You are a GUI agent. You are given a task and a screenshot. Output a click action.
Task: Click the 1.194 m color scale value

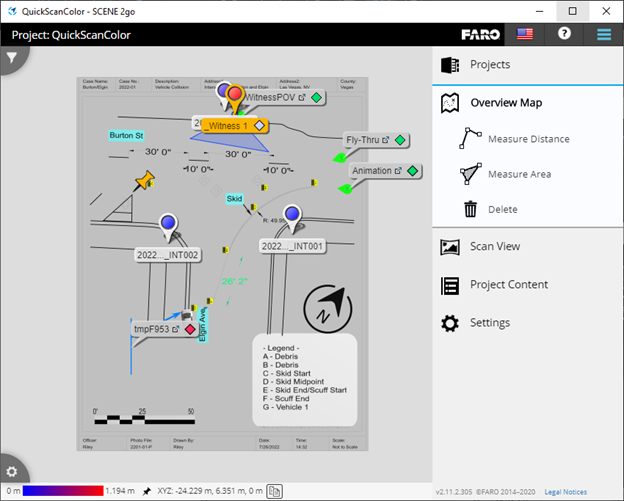[120, 491]
